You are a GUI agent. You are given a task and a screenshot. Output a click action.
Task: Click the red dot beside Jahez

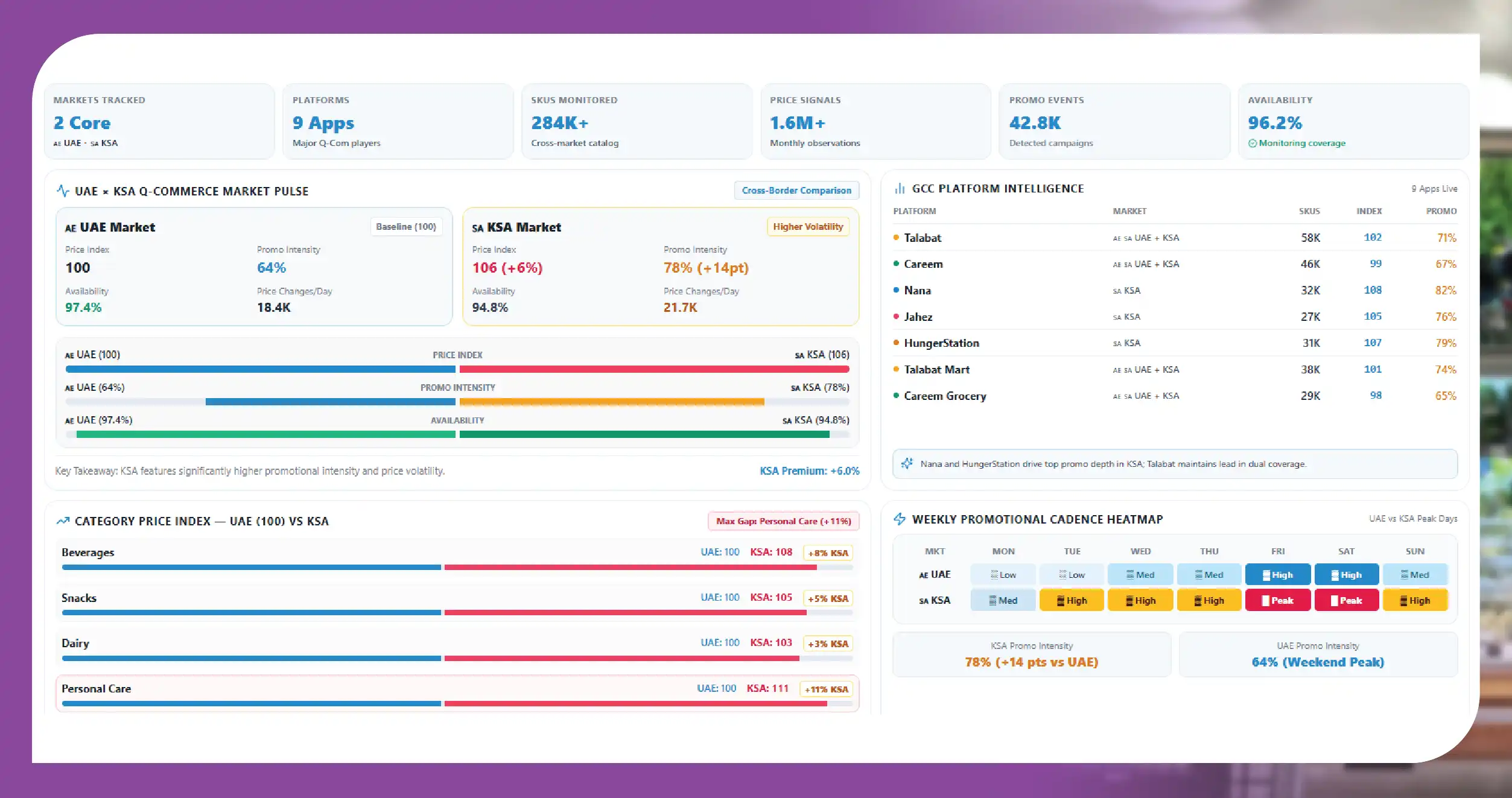pos(896,316)
